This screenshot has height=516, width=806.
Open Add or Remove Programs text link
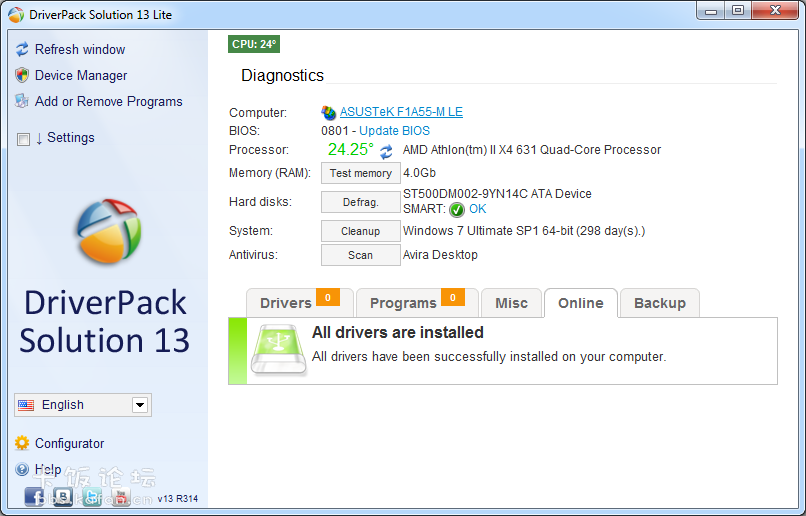(x=108, y=101)
